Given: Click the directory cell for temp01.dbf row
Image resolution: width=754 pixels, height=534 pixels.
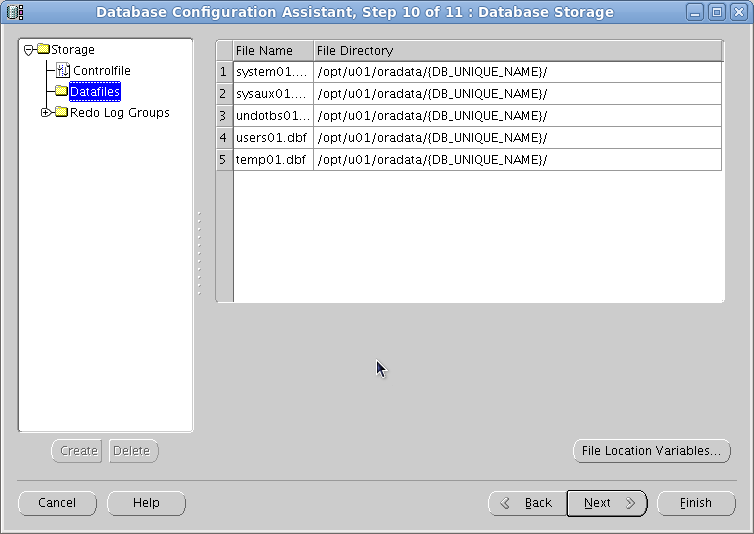Looking at the screenshot, I should (518, 160).
